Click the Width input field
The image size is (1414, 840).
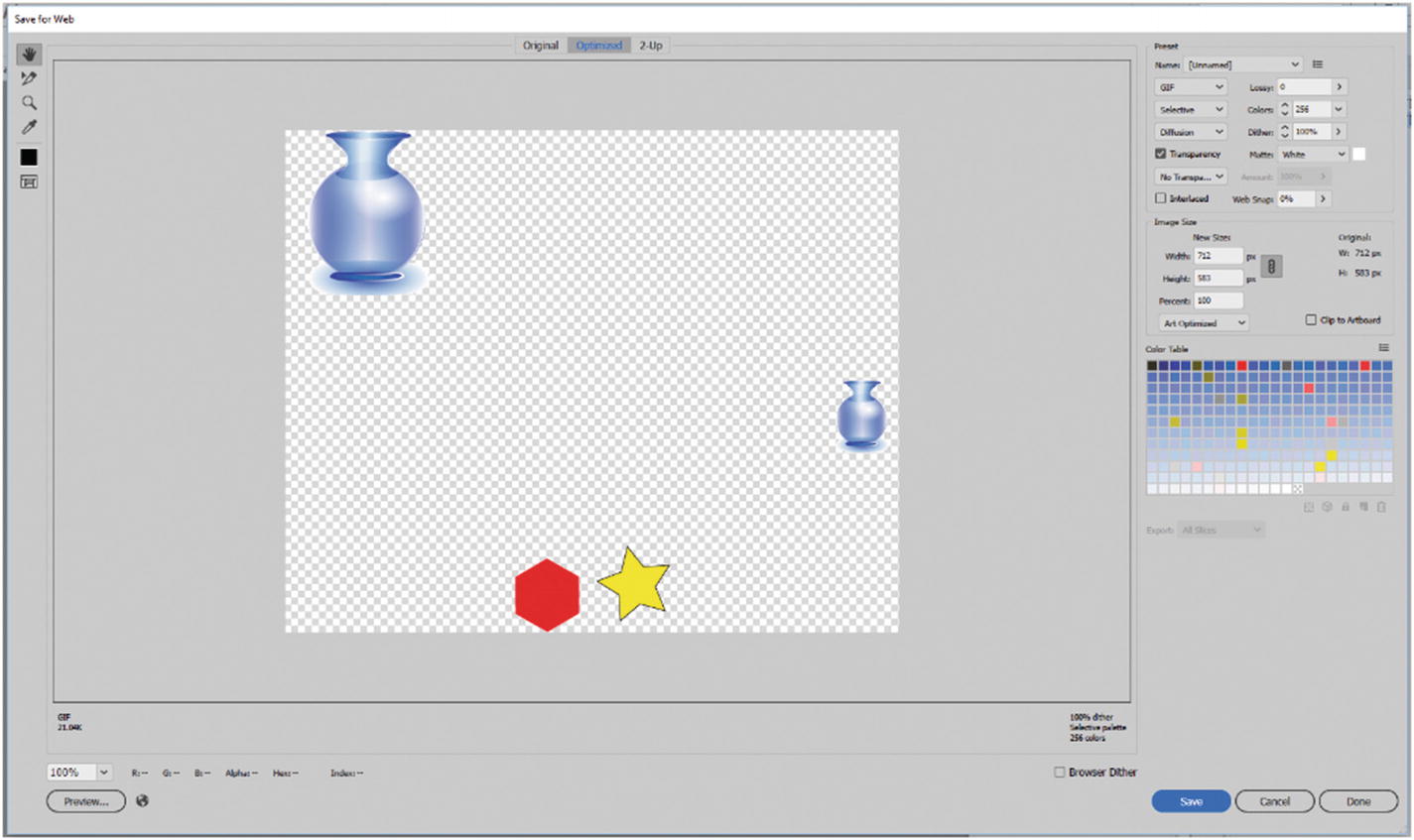1219,256
